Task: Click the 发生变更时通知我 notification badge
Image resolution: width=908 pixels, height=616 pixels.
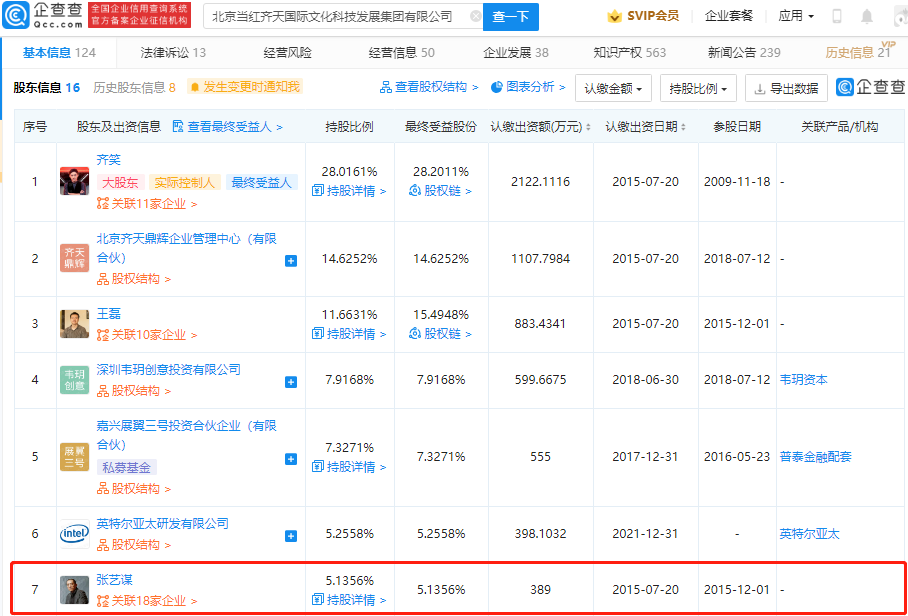Action: click(243, 88)
